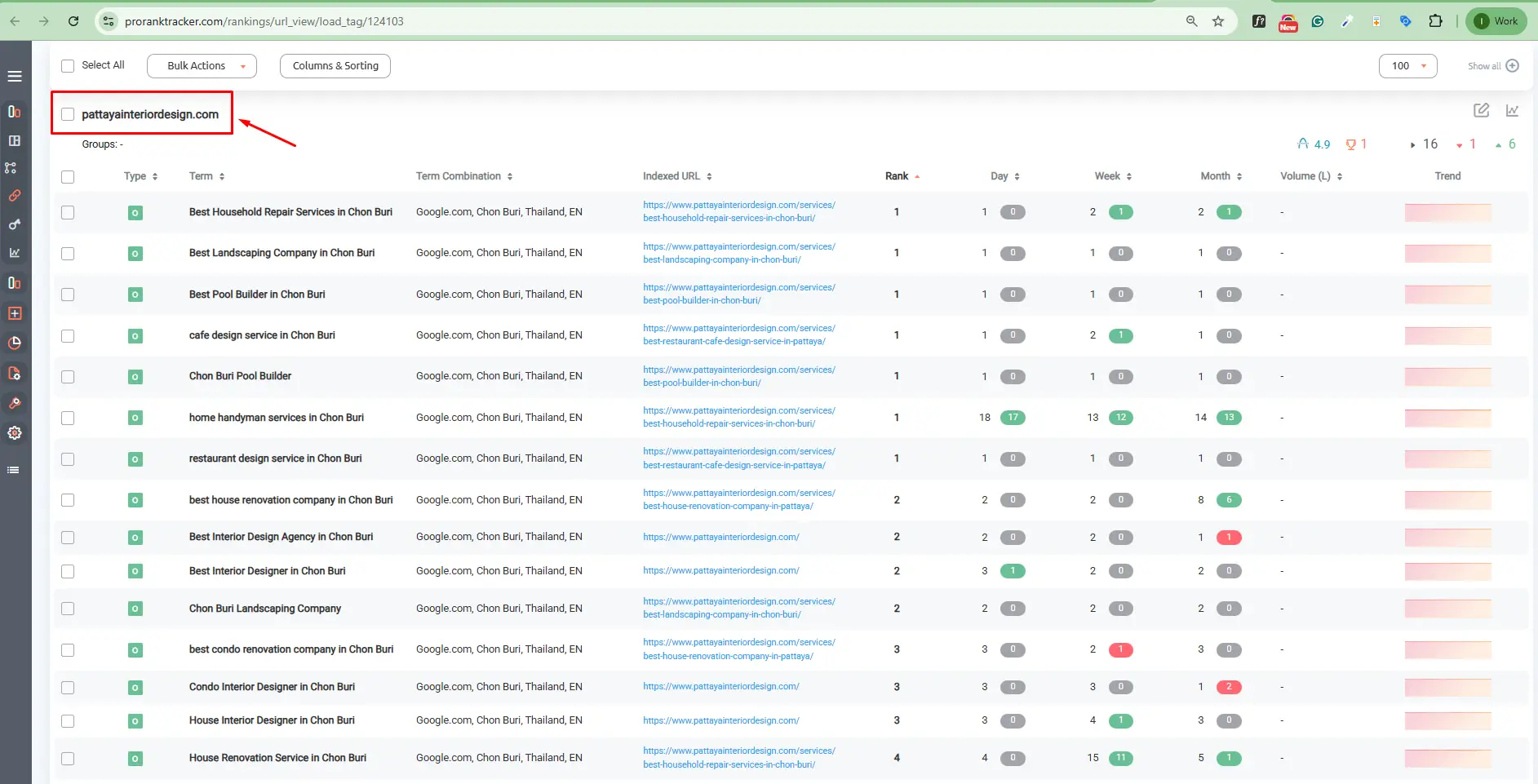Click the Columns & Sorting button

pyautogui.click(x=335, y=66)
